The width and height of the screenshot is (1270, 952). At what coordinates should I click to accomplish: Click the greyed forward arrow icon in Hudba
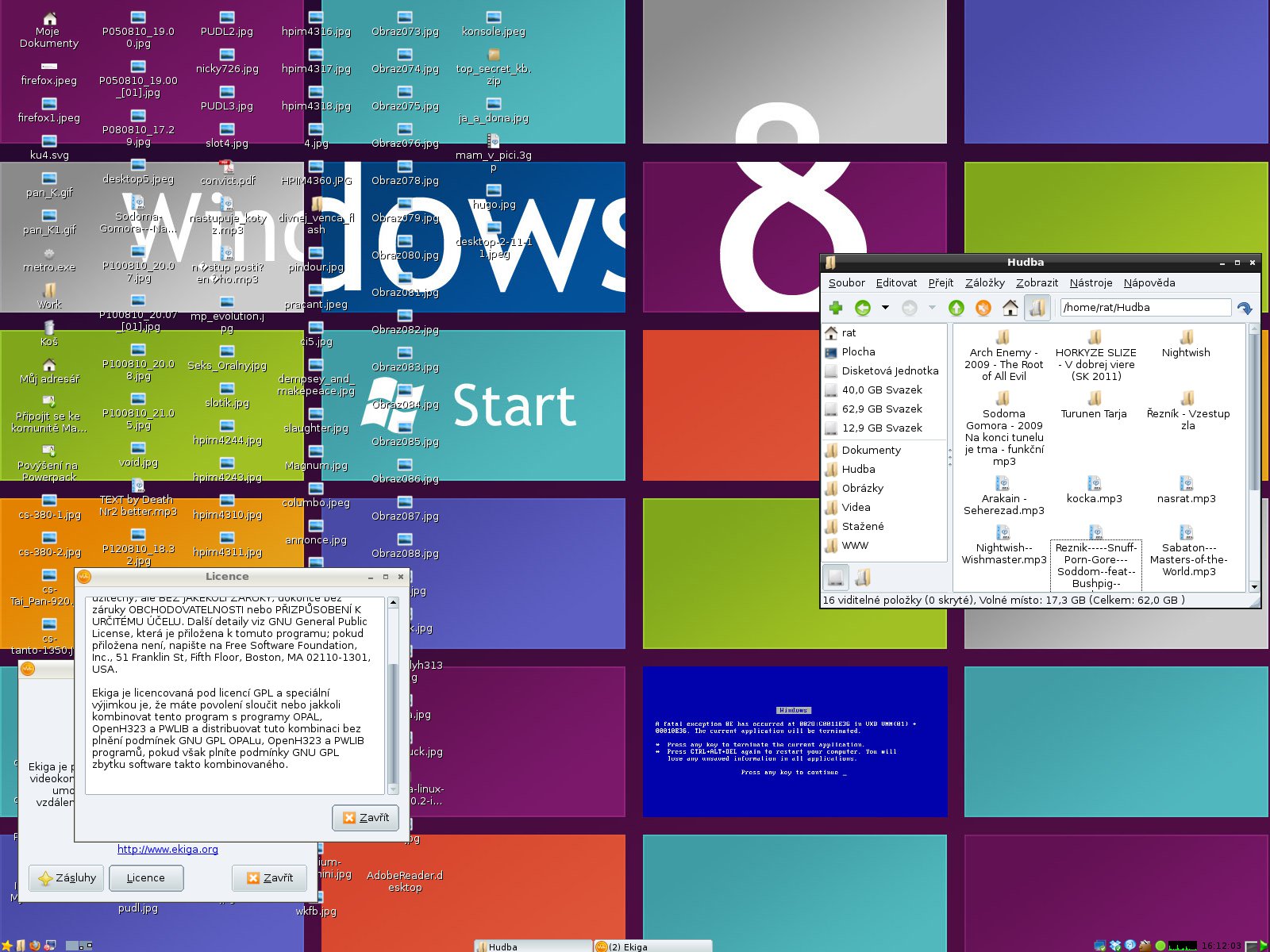coord(910,308)
